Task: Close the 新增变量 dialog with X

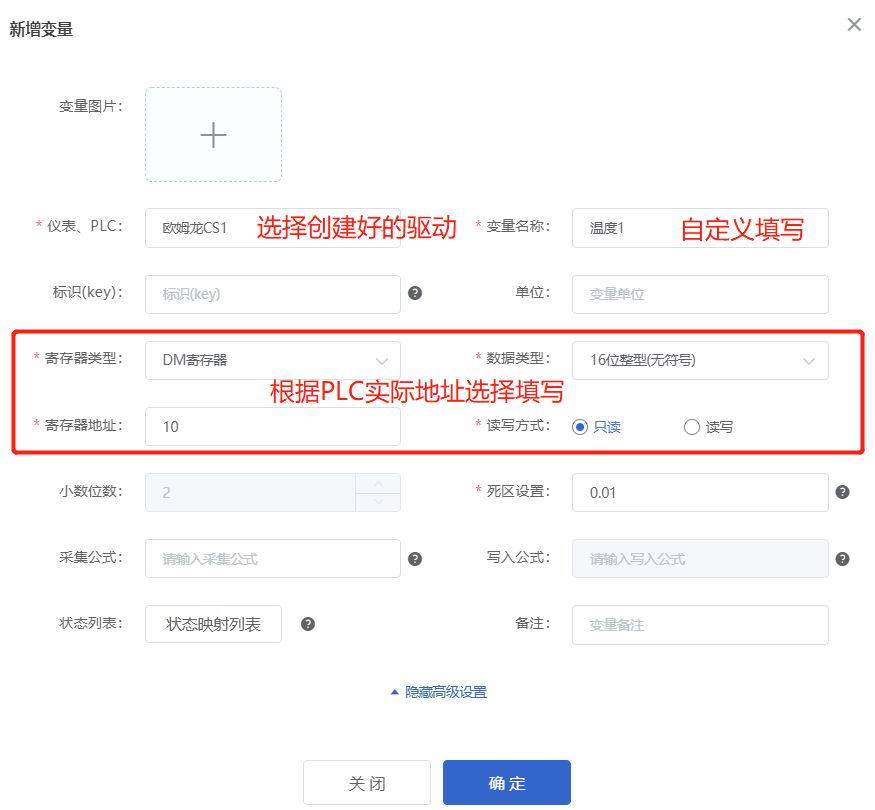Action: pyautogui.click(x=854, y=25)
